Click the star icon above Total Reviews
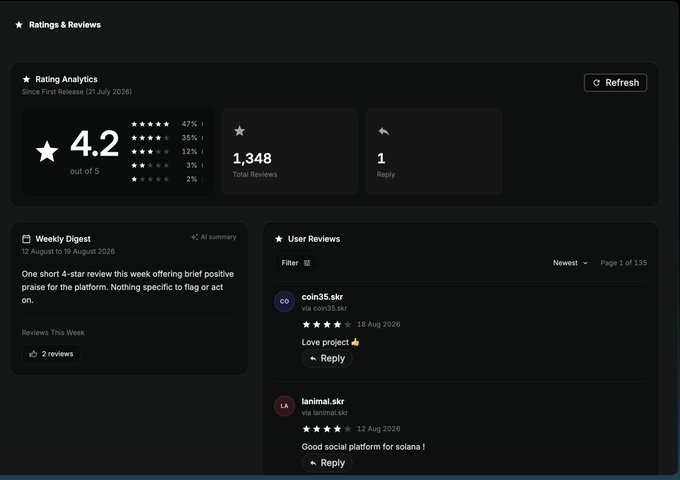This screenshot has width=680, height=480. (239, 131)
